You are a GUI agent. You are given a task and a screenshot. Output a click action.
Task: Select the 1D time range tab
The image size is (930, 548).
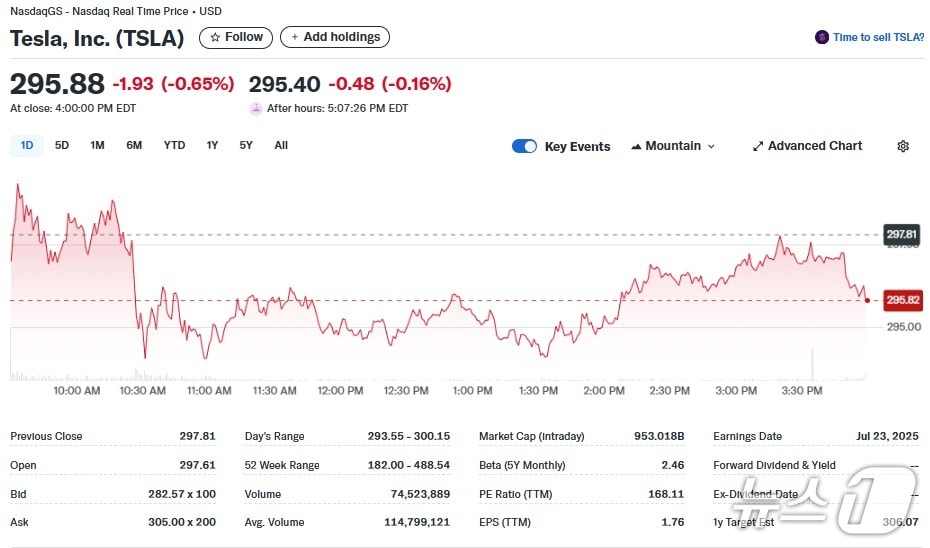[x=27, y=145]
